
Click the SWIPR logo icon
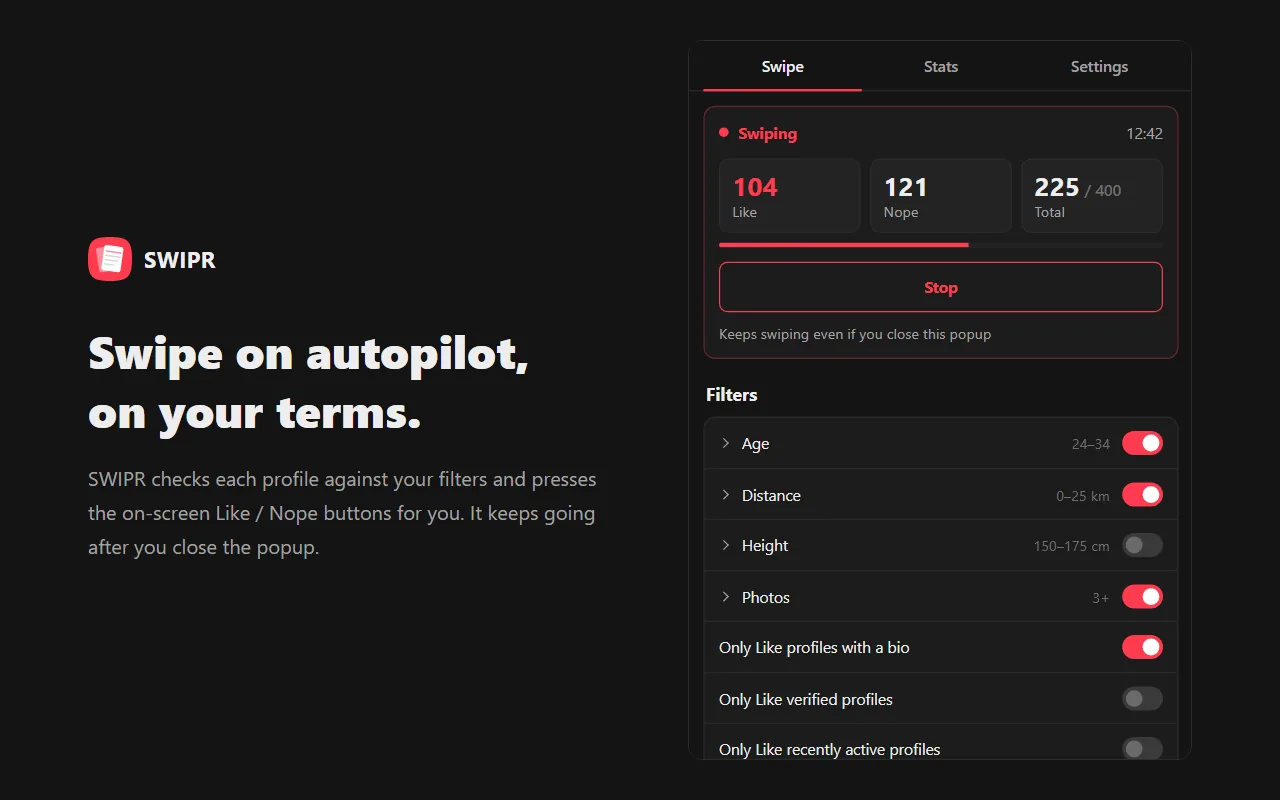pos(110,259)
